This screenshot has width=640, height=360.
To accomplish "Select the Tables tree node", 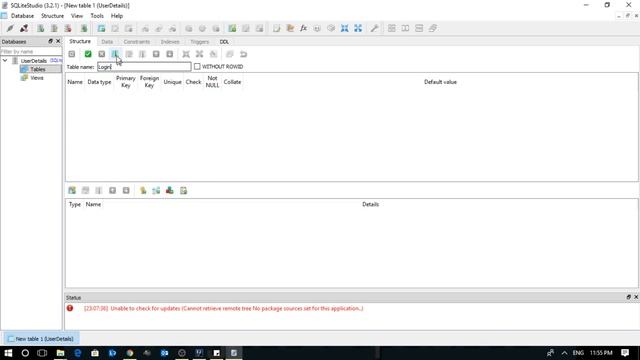I will coord(38,69).
